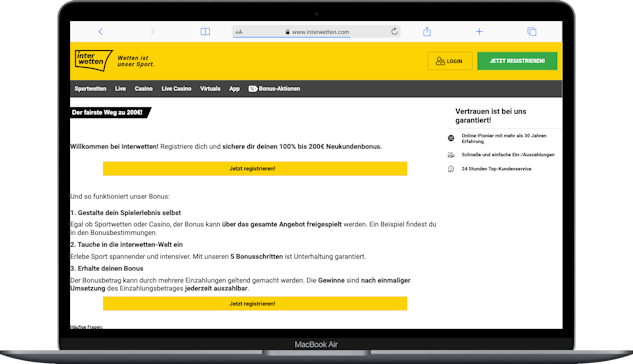The image size is (633, 364).
Task: Click the Safari forward arrow
Action: coord(152,31)
